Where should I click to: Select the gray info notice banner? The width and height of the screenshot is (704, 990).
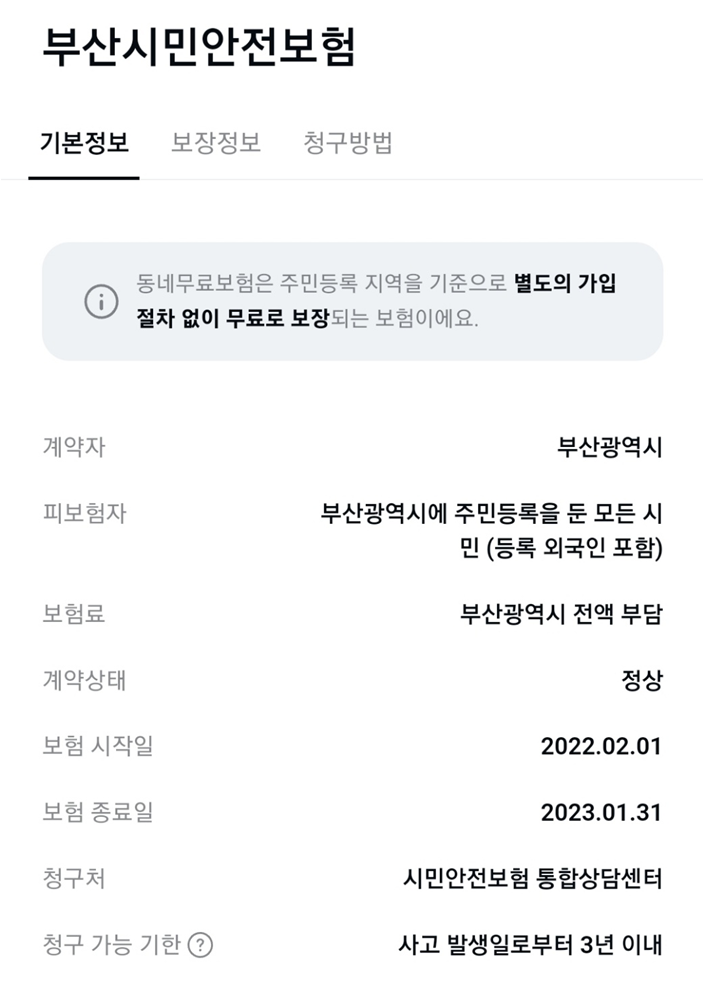[352, 302]
